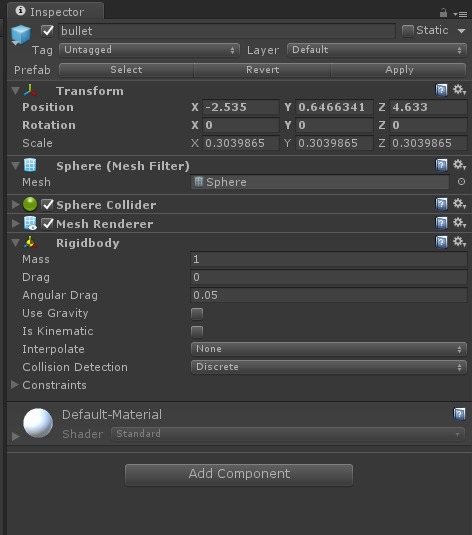Open Mesh Renderer help reference icon
Image resolution: width=472 pixels, height=535 pixels.
point(441,223)
